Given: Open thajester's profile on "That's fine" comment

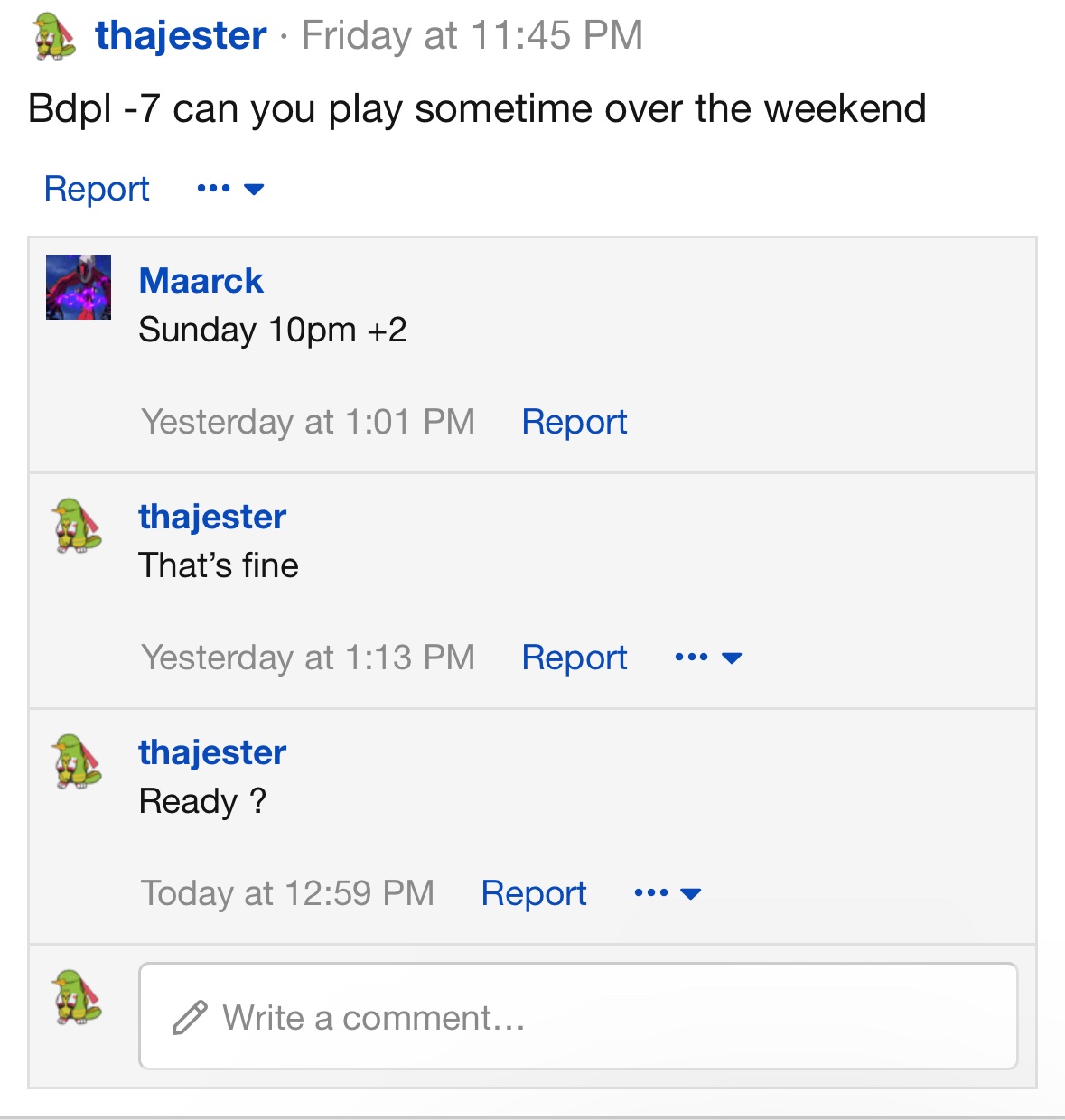Looking at the screenshot, I should click(212, 517).
